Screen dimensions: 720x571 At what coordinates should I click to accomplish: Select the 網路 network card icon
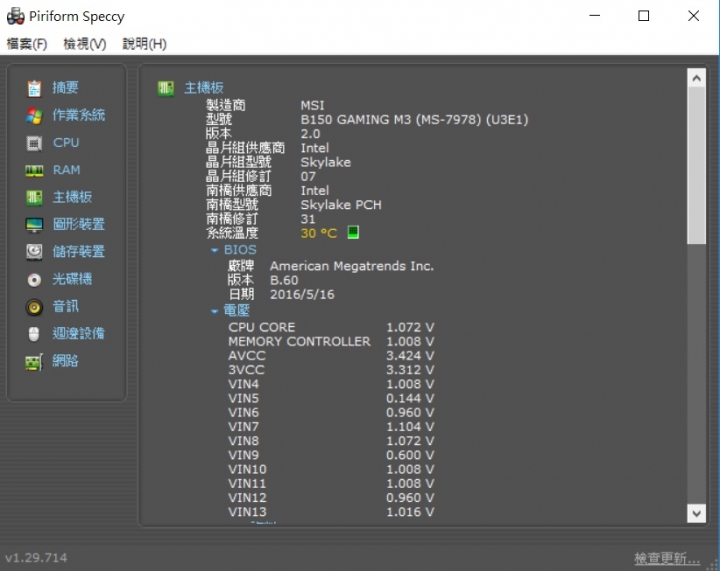click(x=34, y=362)
